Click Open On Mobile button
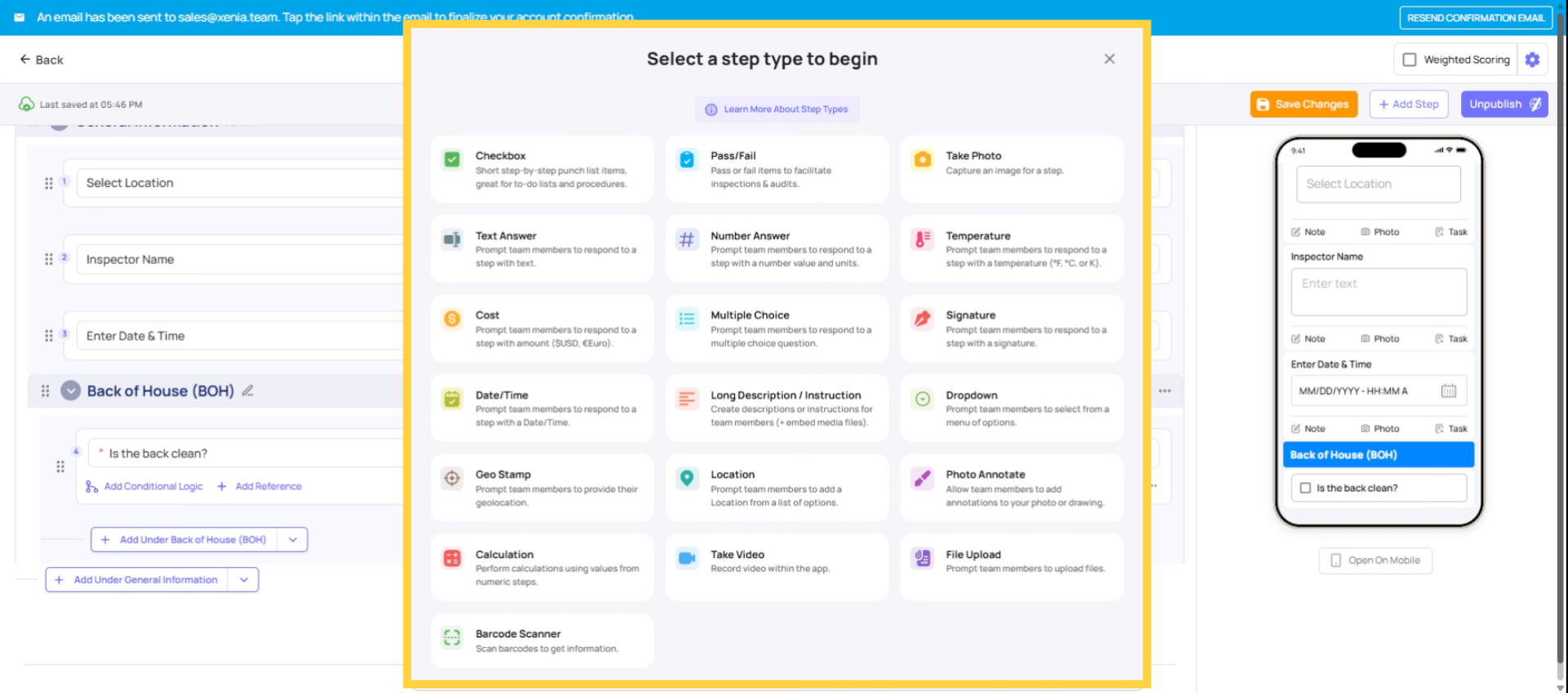The height and width of the screenshot is (693, 1568). point(1375,561)
